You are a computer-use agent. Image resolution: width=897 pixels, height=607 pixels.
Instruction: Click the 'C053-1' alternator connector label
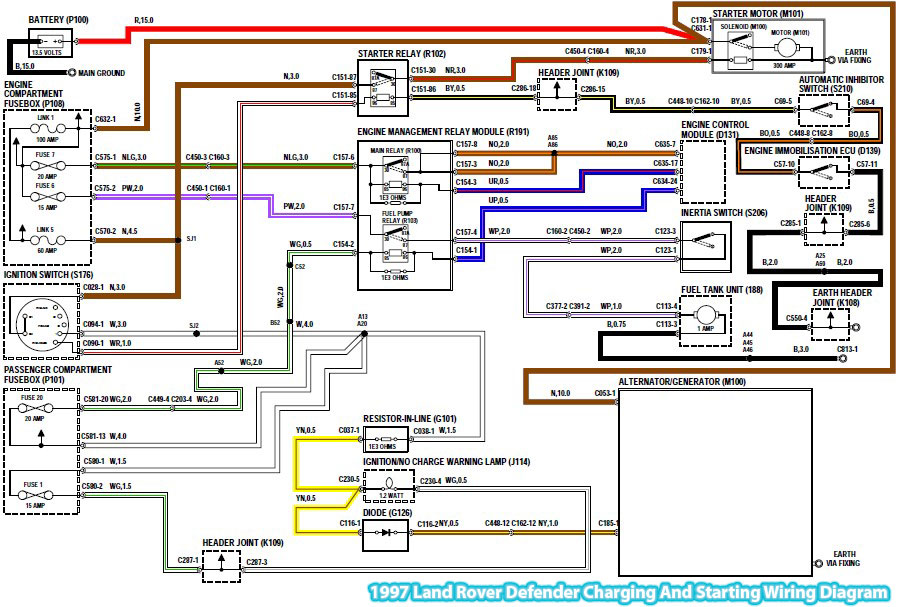pyautogui.click(x=605, y=392)
